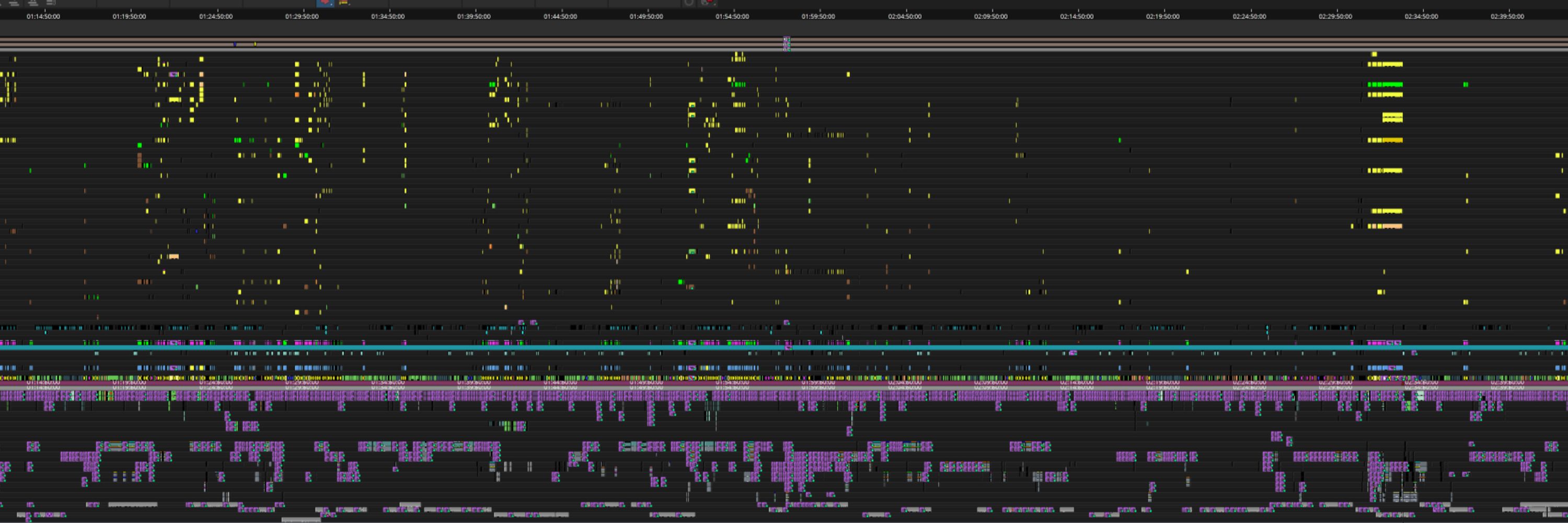The width and height of the screenshot is (1568, 523).
Task: Select the tall yellow clip block near 02:34:50:00
Action: point(1392,117)
